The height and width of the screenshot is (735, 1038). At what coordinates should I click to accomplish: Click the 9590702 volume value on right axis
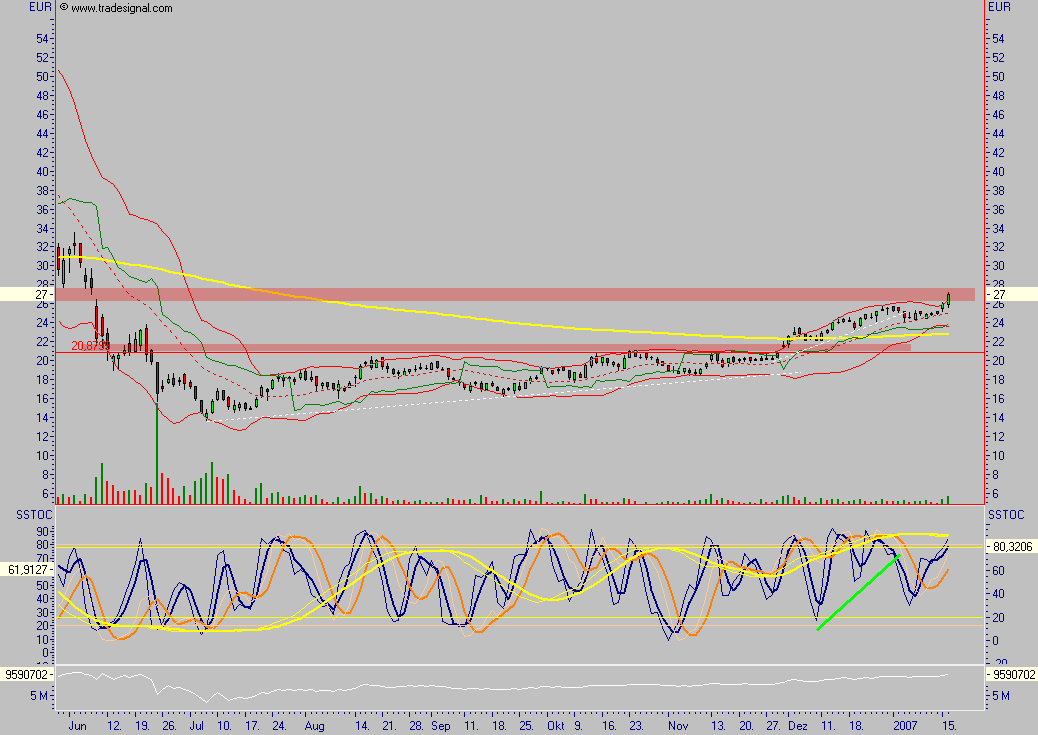click(1012, 675)
